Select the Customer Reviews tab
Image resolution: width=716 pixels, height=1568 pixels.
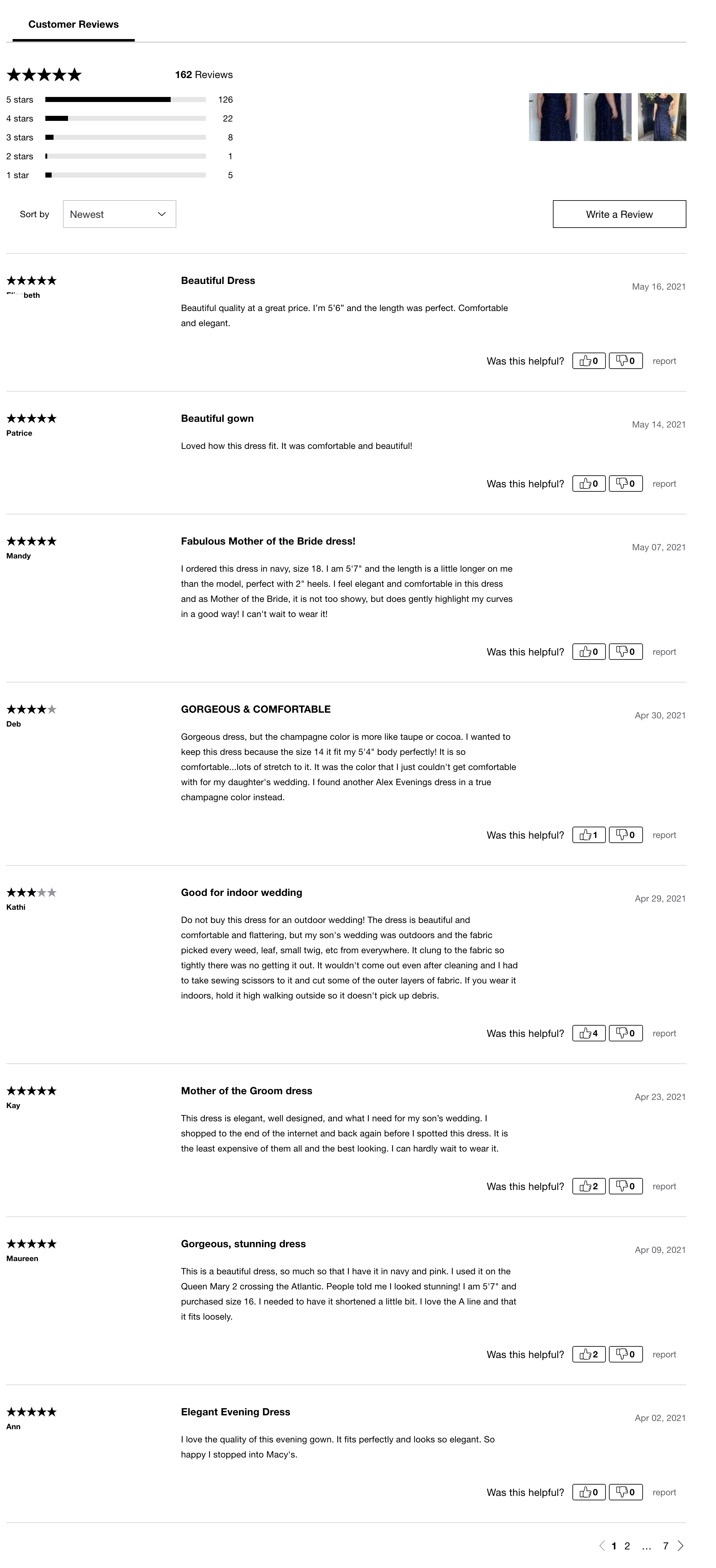pyautogui.click(x=74, y=24)
